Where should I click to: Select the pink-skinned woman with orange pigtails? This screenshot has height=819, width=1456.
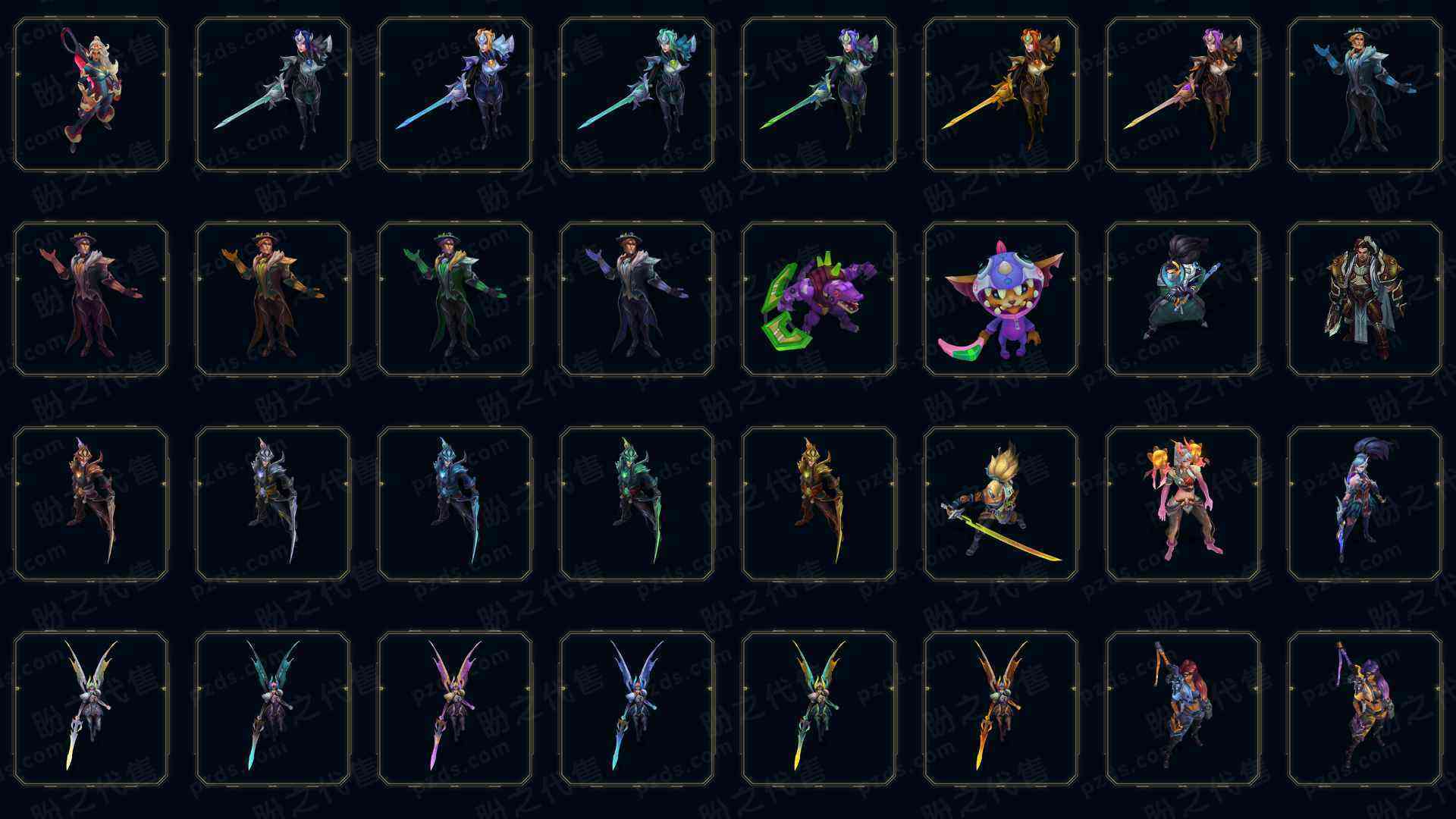pyautogui.click(x=1183, y=504)
